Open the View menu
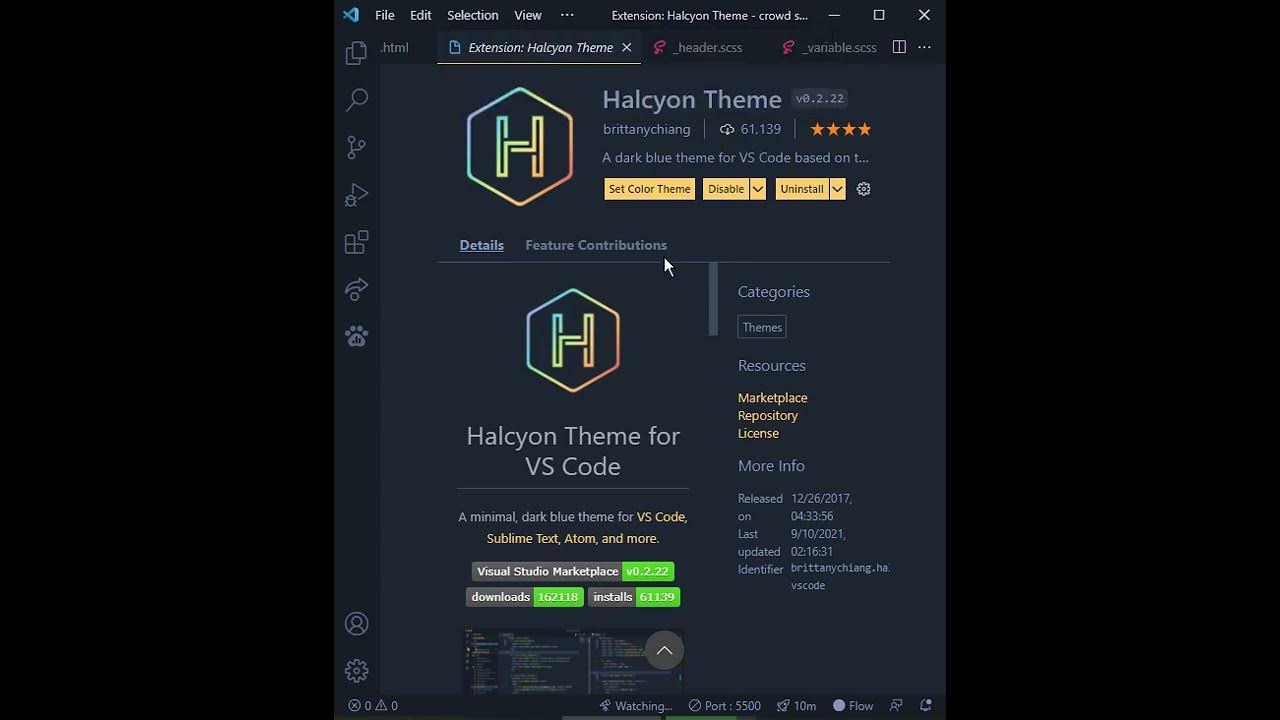The image size is (1280, 720). click(528, 15)
